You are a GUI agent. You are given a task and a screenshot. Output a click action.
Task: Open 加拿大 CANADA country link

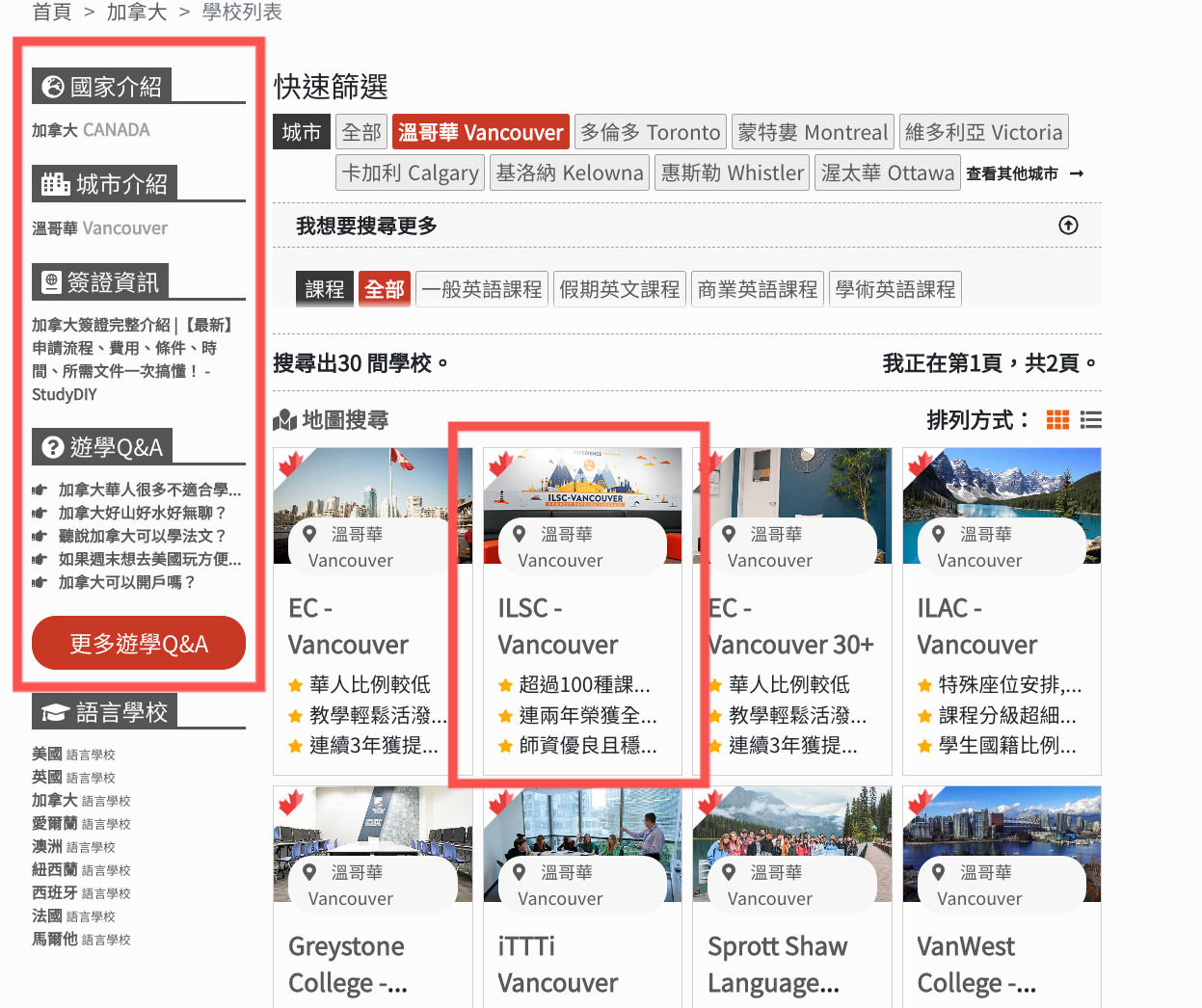91,130
